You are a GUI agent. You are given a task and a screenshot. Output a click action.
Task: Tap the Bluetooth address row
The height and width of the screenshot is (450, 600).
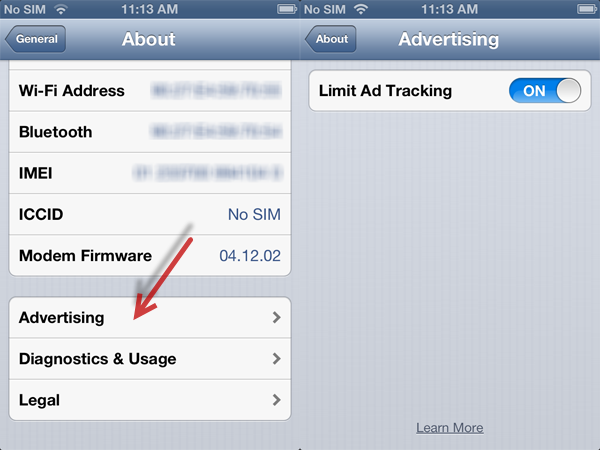(150, 132)
